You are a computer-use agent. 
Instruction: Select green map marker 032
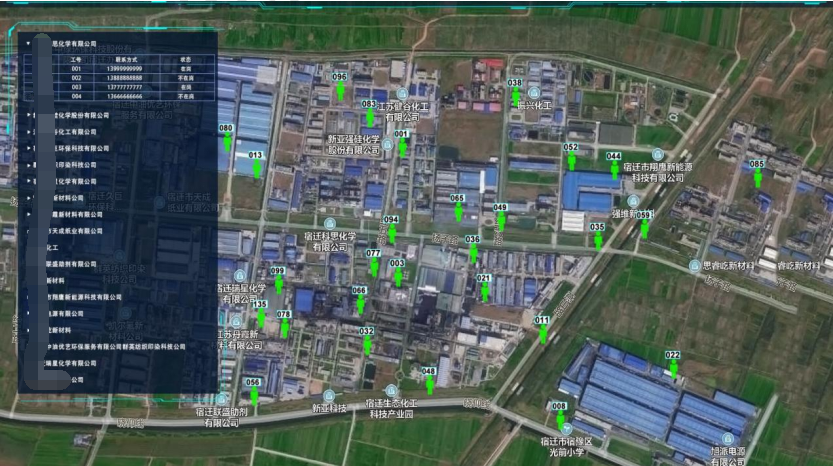[x=367, y=345]
